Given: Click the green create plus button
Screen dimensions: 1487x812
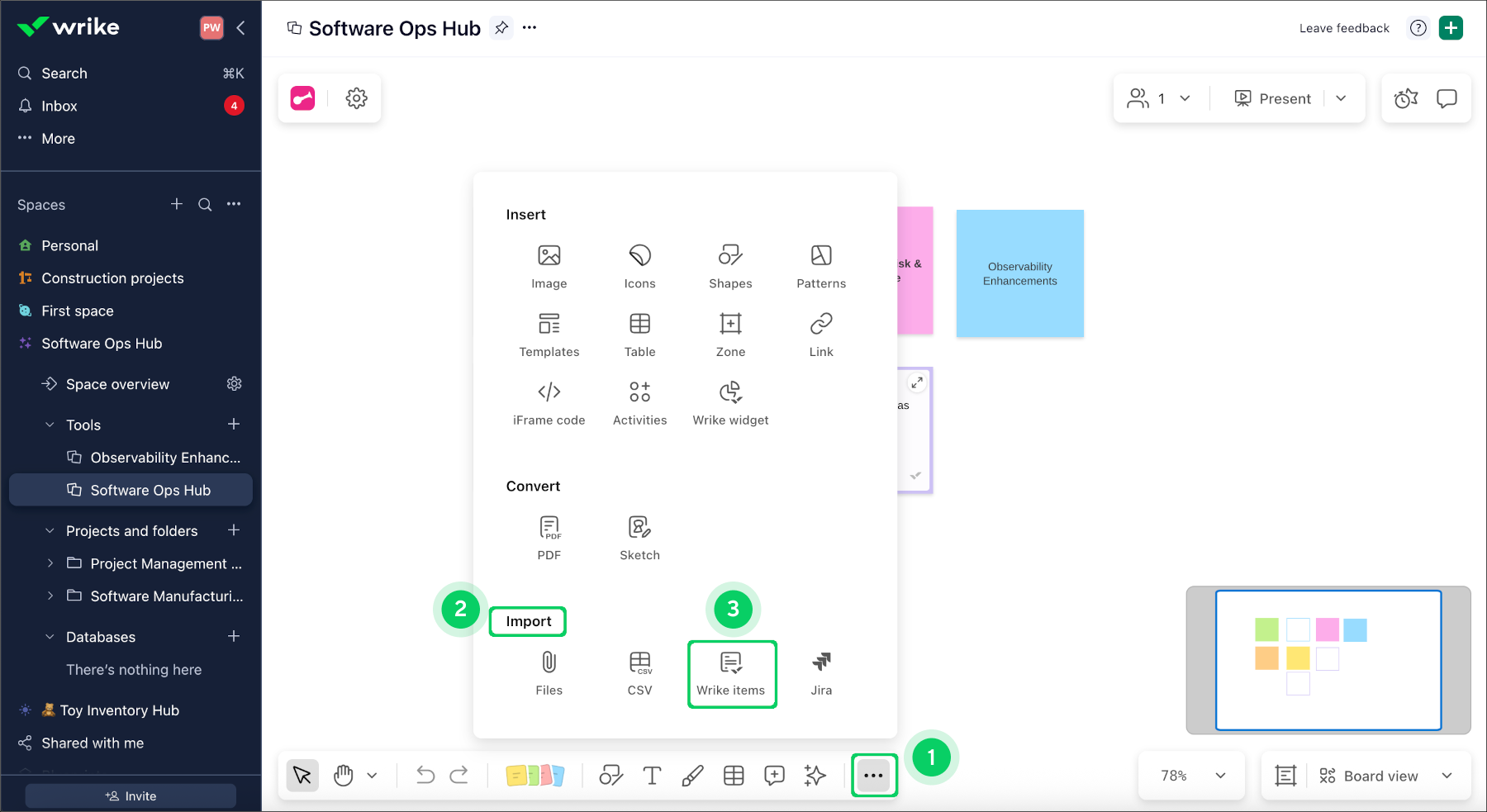Looking at the screenshot, I should pyautogui.click(x=1451, y=28).
